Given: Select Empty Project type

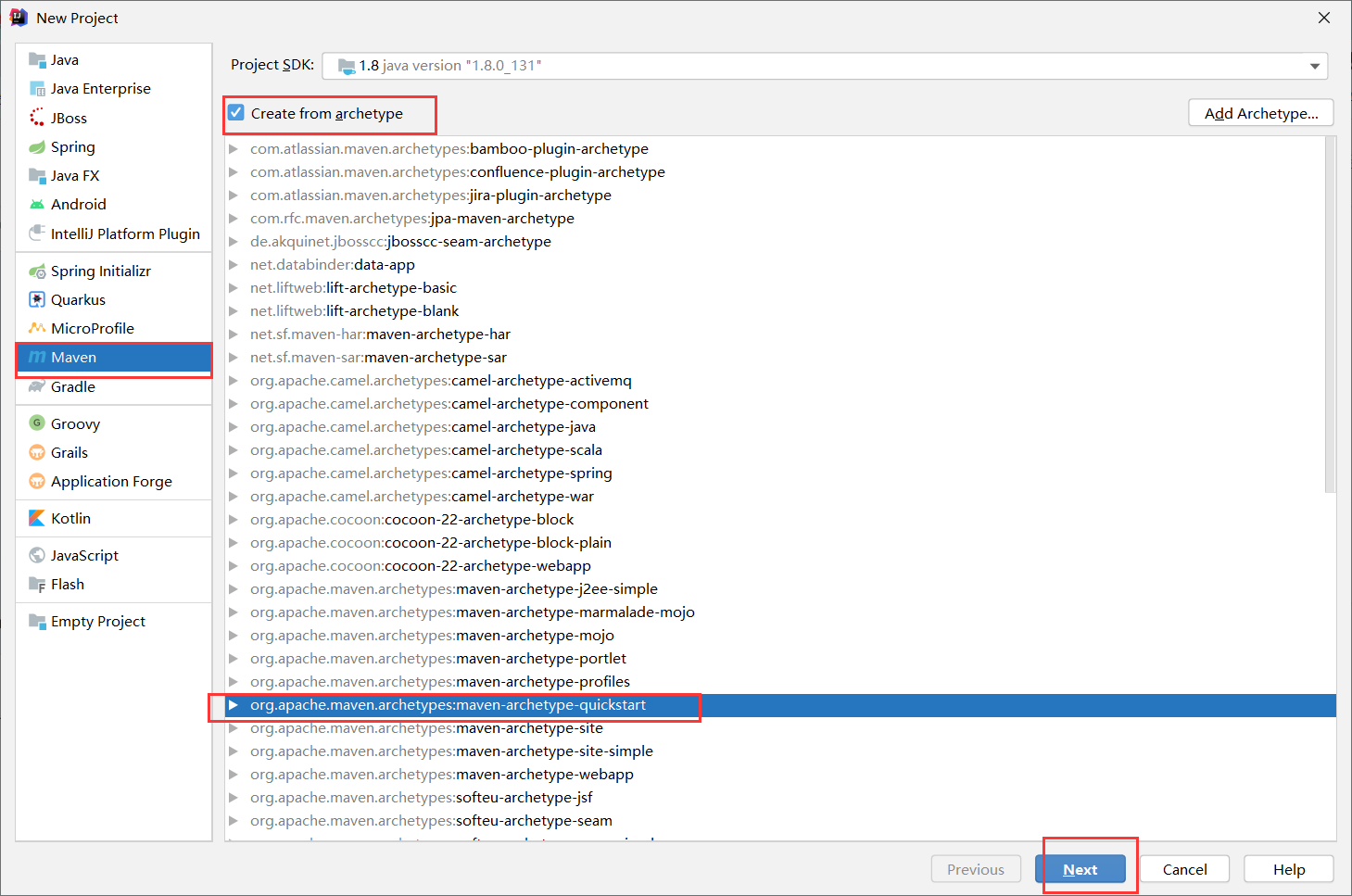Looking at the screenshot, I should (114, 622).
